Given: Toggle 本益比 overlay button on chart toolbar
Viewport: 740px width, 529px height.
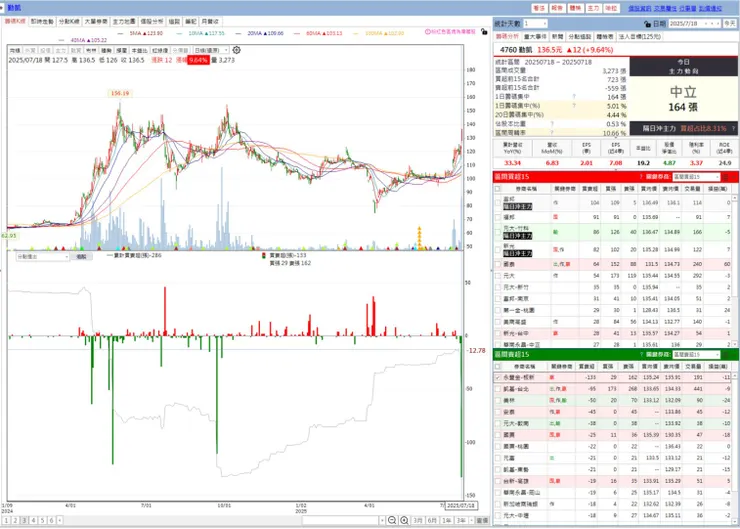Looking at the screenshot, I should click(x=139, y=50).
